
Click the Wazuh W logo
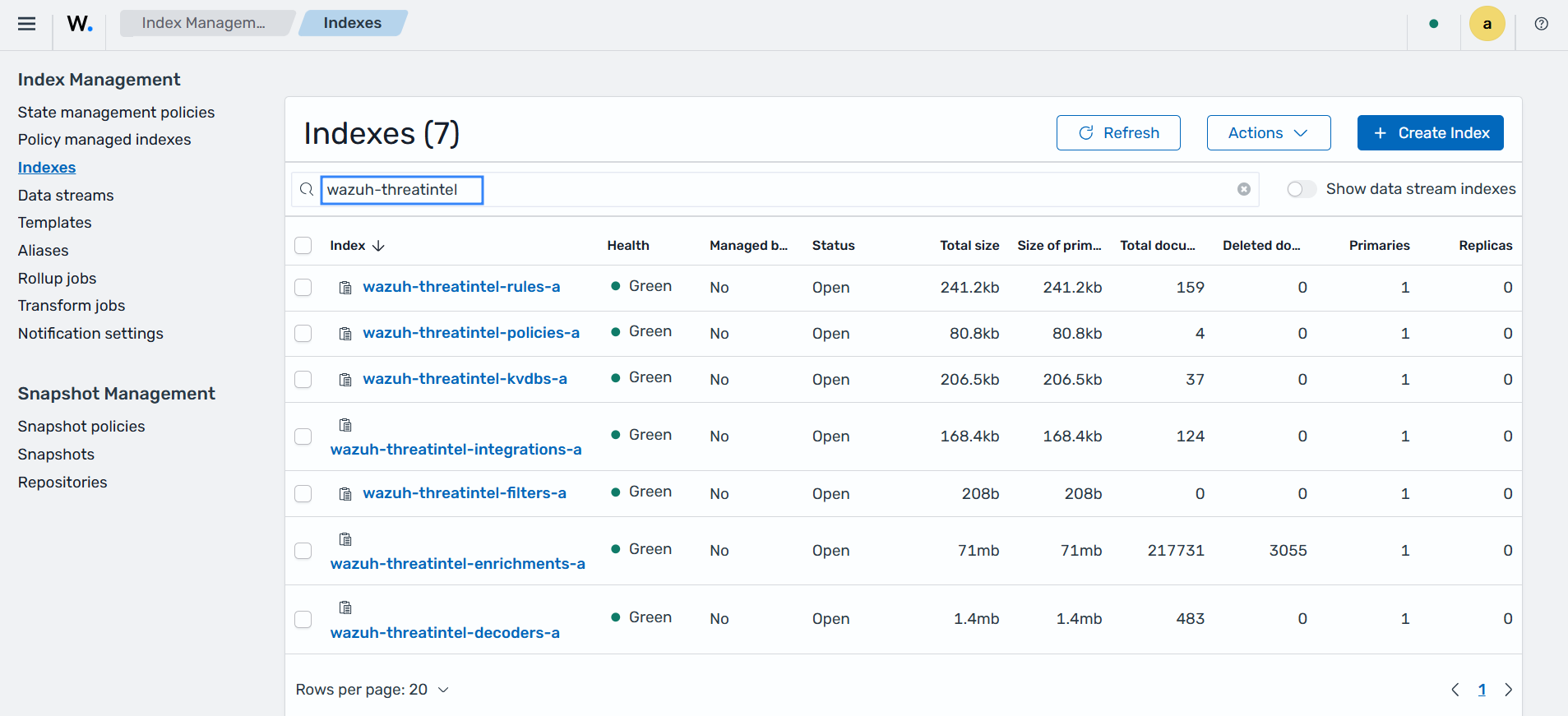point(80,24)
